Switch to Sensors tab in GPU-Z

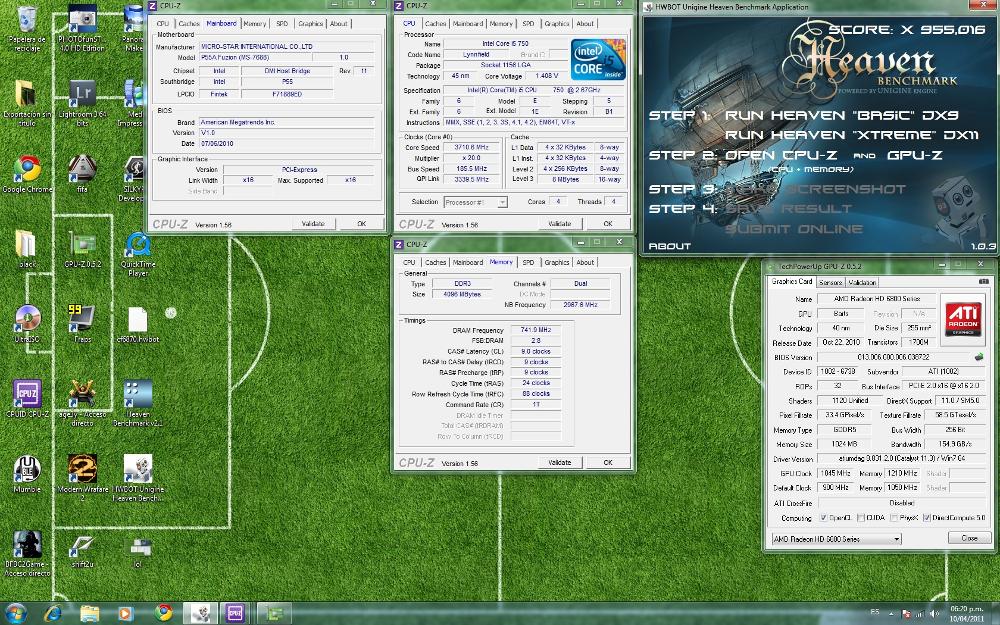tap(830, 282)
